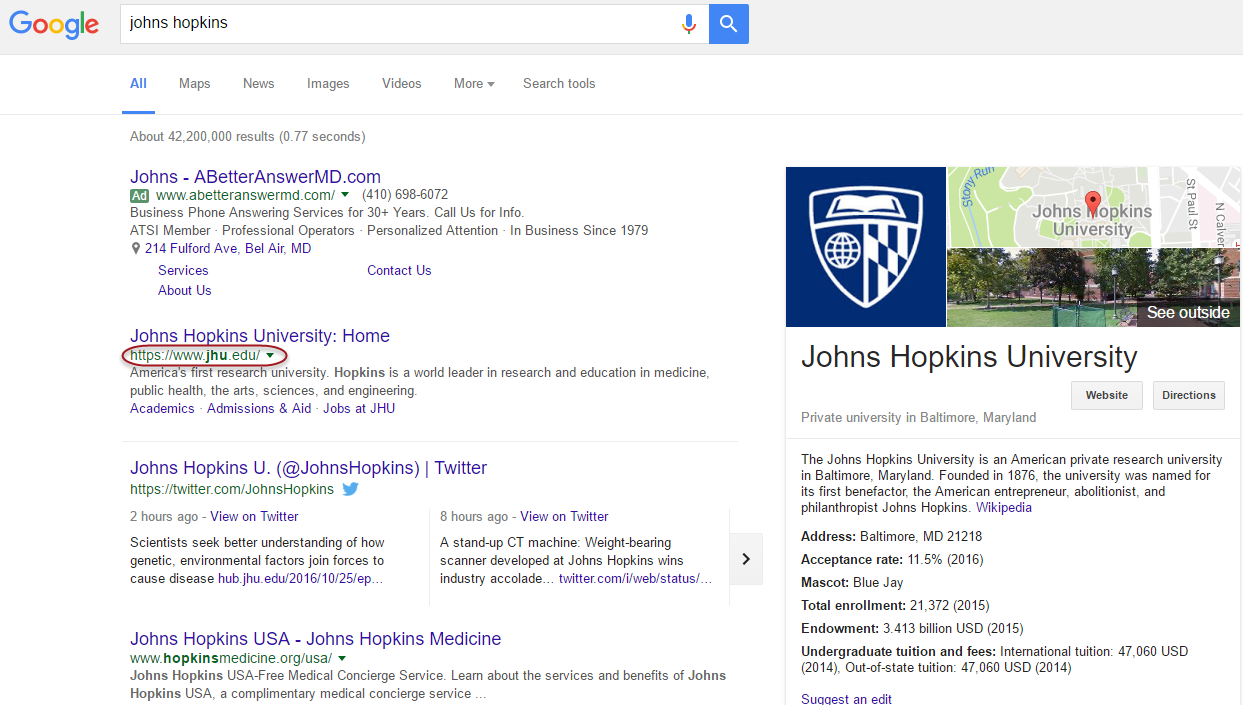This screenshot has width=1243, height=705.
Task: Expand the jhu.edu URL dropdown arrow
Action: 270,356
